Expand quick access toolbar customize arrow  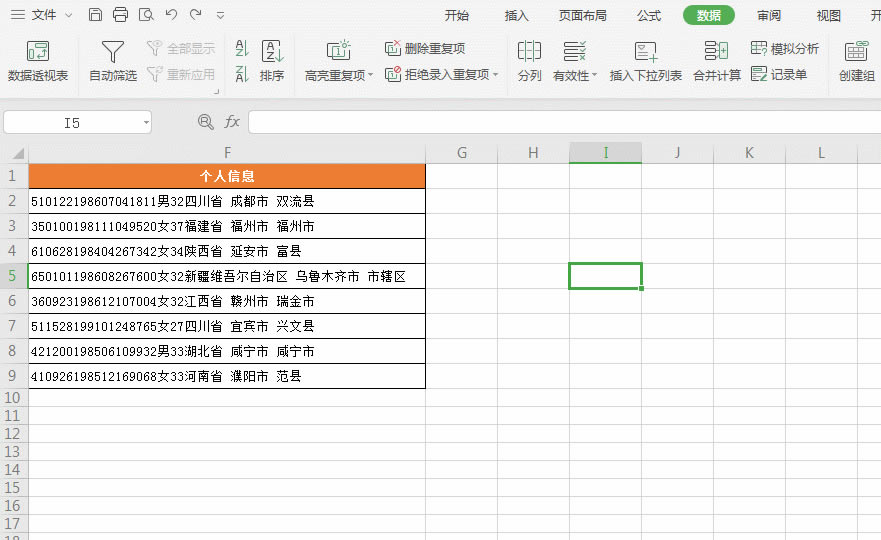pyautogui.click(x=220, y=16)
